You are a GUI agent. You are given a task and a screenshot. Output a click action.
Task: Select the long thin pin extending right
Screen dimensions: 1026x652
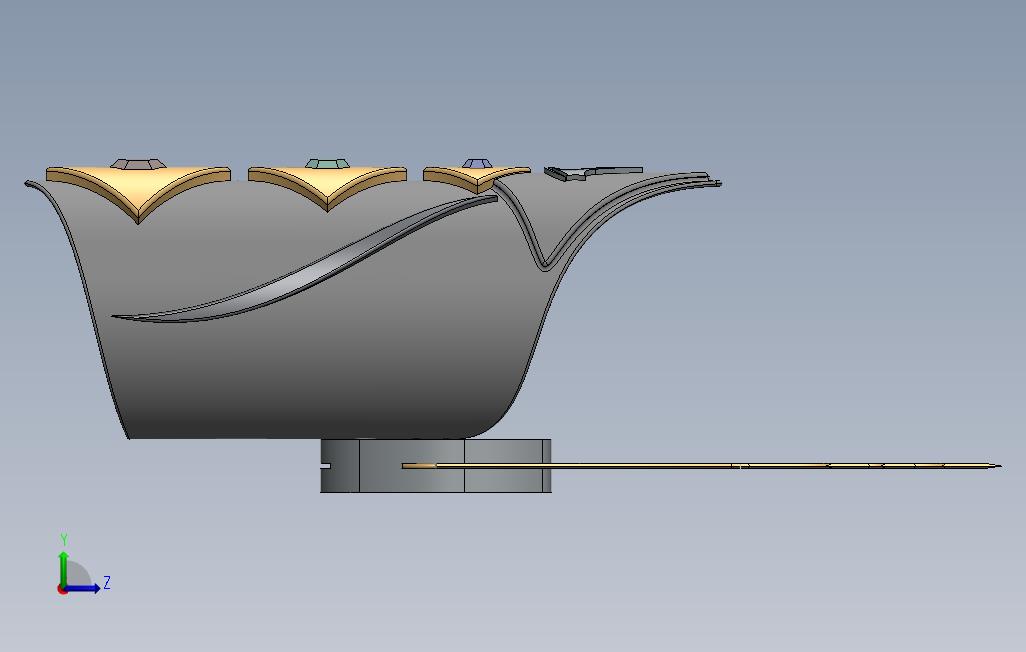tap(701, 465)
